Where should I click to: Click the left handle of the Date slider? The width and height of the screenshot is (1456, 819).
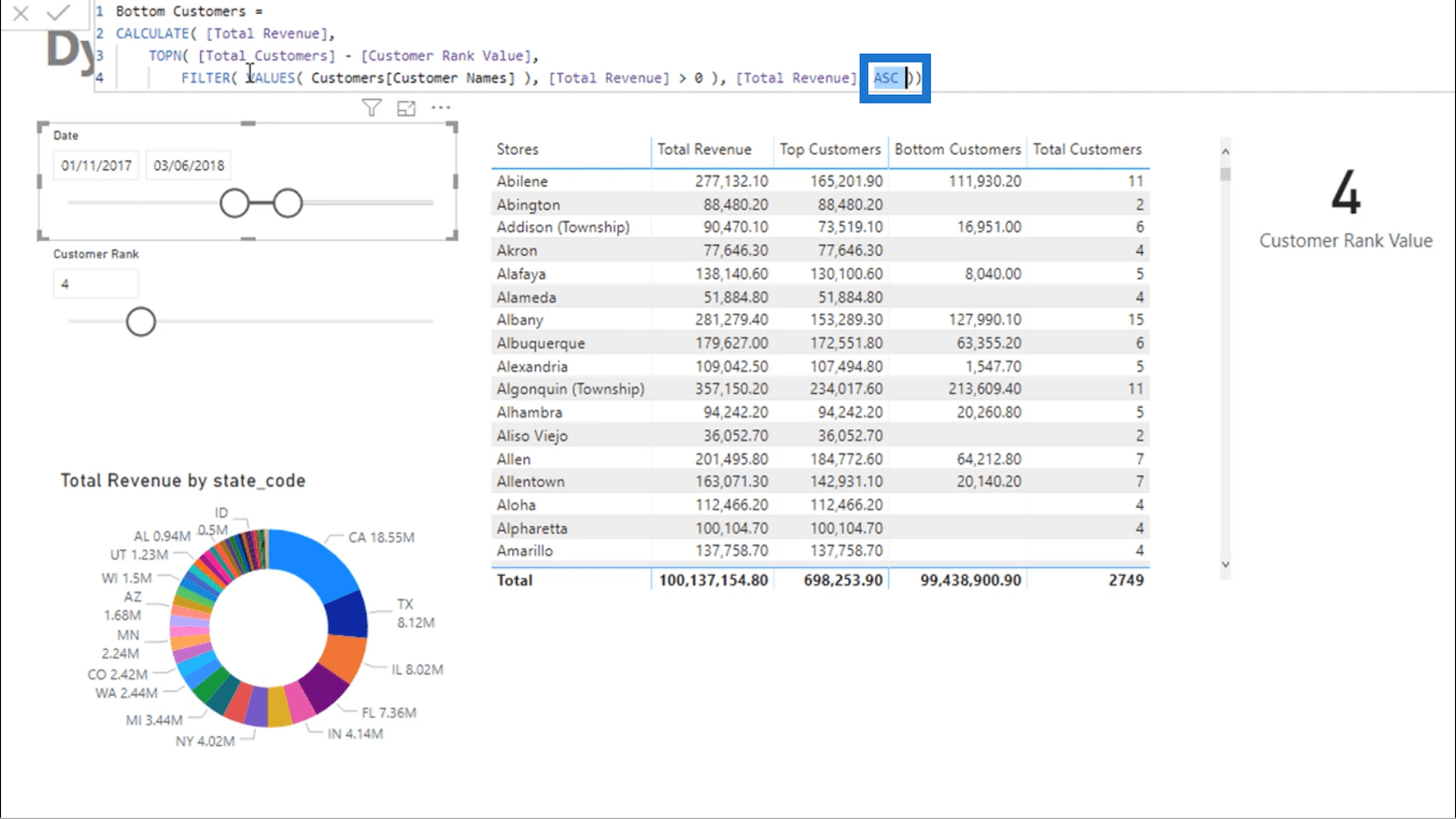pos(235,203)
